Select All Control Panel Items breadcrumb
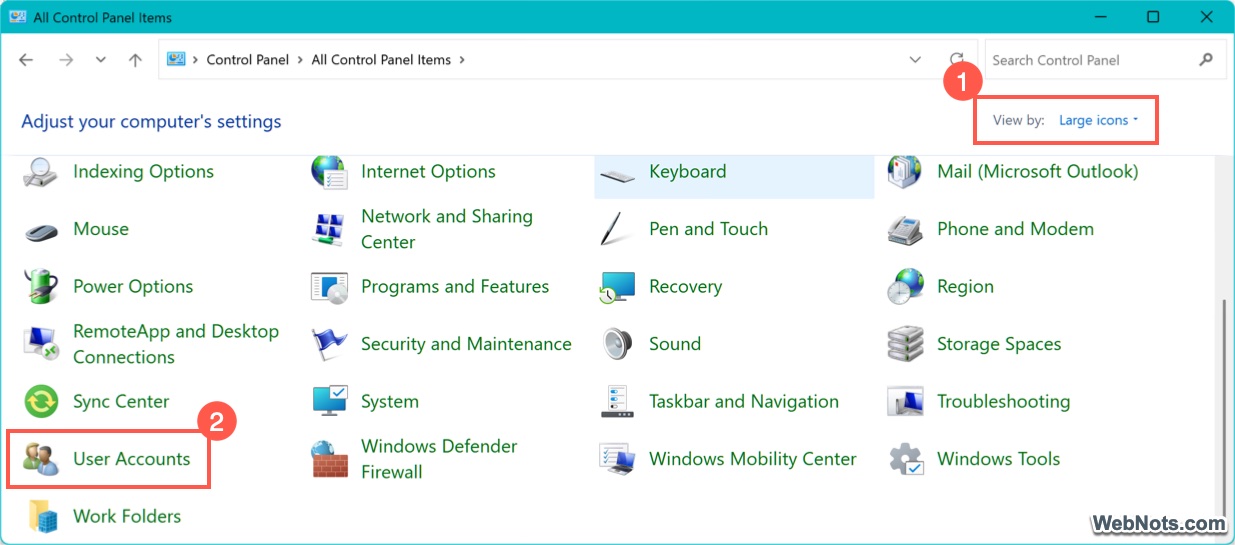The width and height of the screenshot is (1235, 545). (381, 60)
